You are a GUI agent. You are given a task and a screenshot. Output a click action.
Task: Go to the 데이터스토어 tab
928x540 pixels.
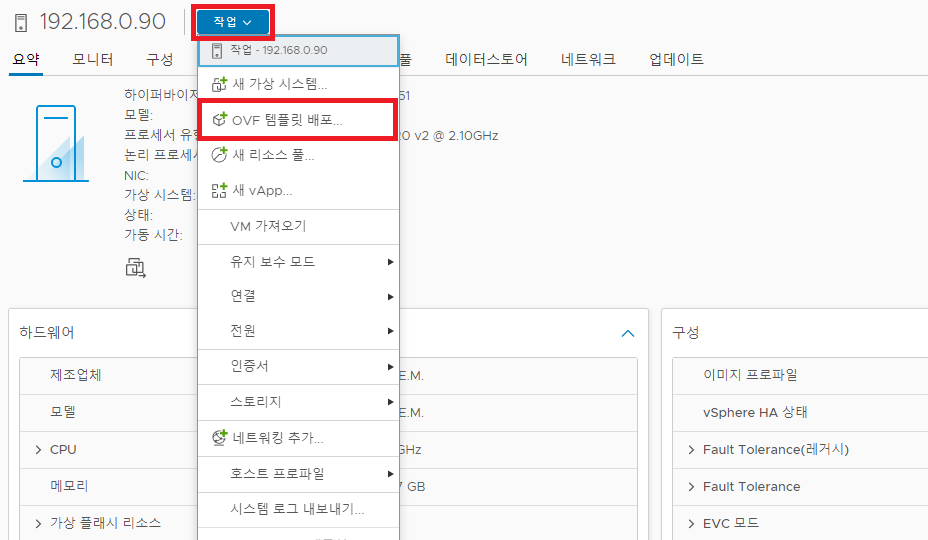486,59
